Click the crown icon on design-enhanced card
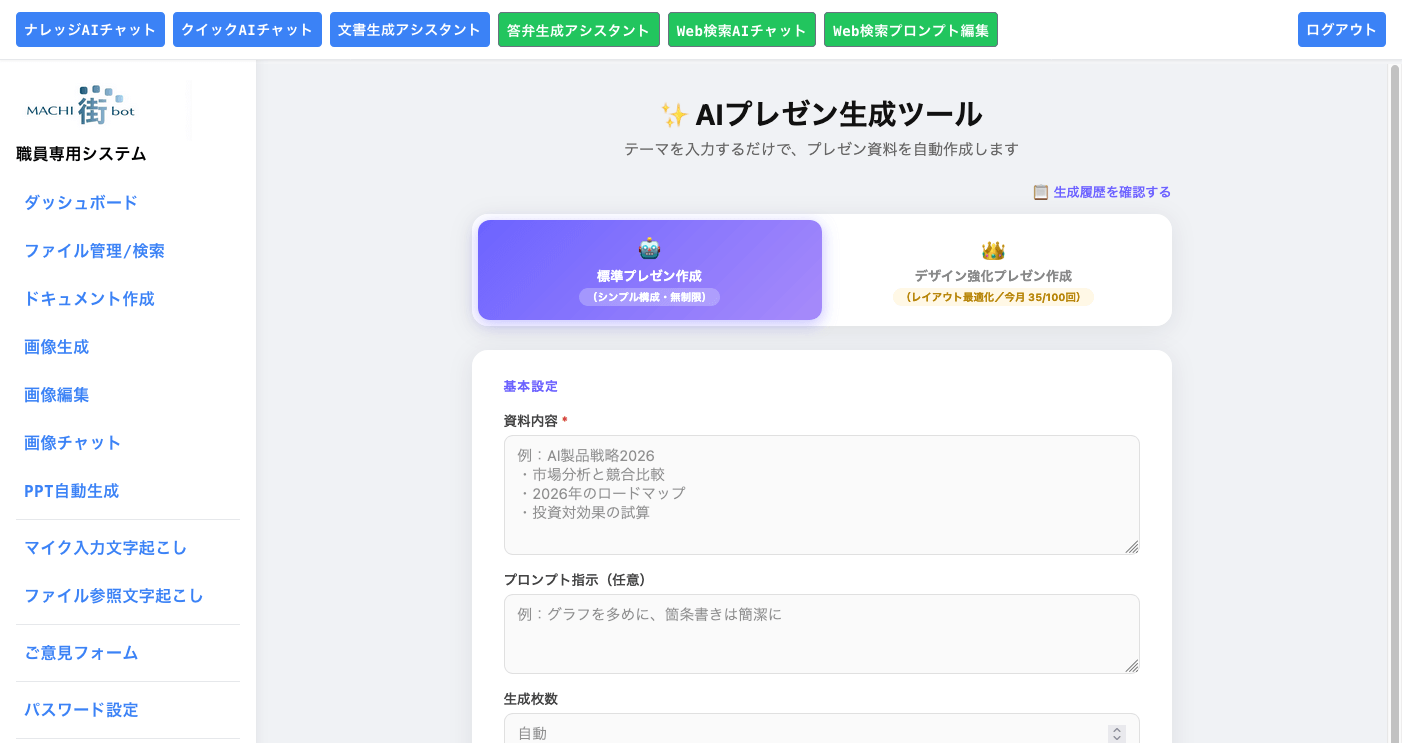The width and height of the screenshot is (1402, 743). click(x=993, y=250)
